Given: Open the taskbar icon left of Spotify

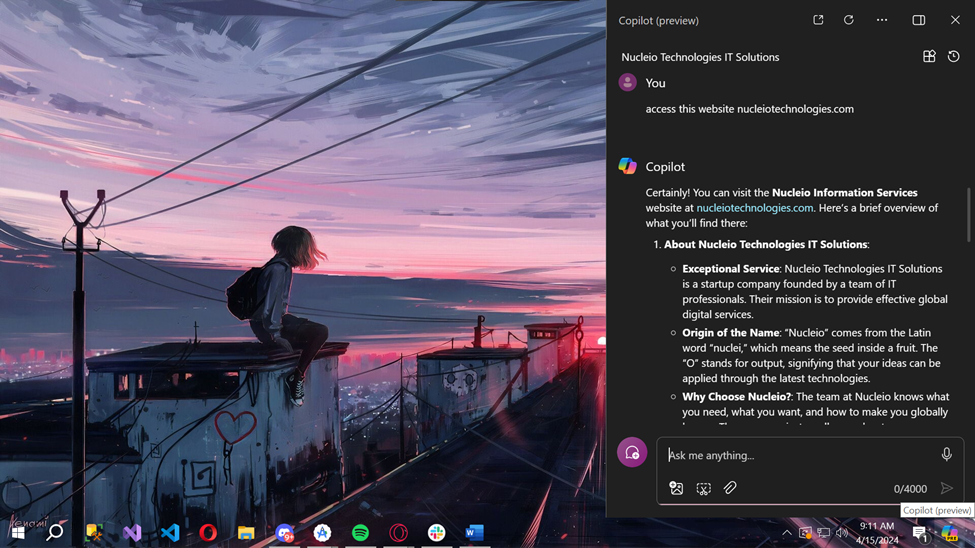Looking at the screenshot, I should [322, 532].
